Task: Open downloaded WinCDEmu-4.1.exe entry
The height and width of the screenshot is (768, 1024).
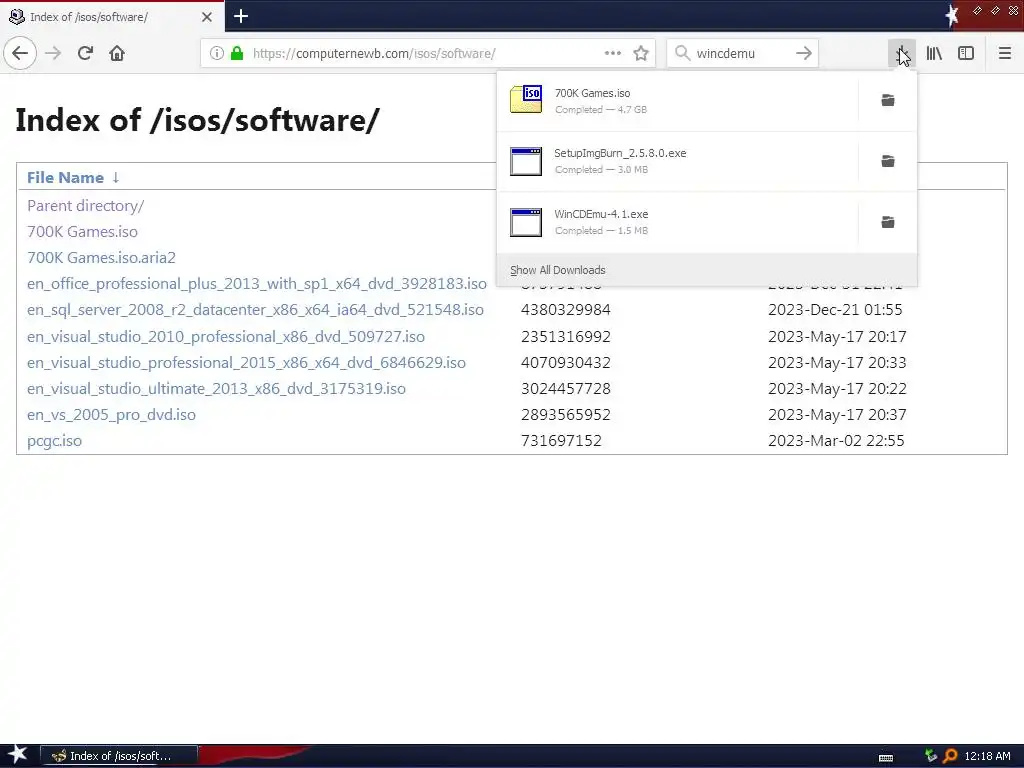Action: point(678,222)
